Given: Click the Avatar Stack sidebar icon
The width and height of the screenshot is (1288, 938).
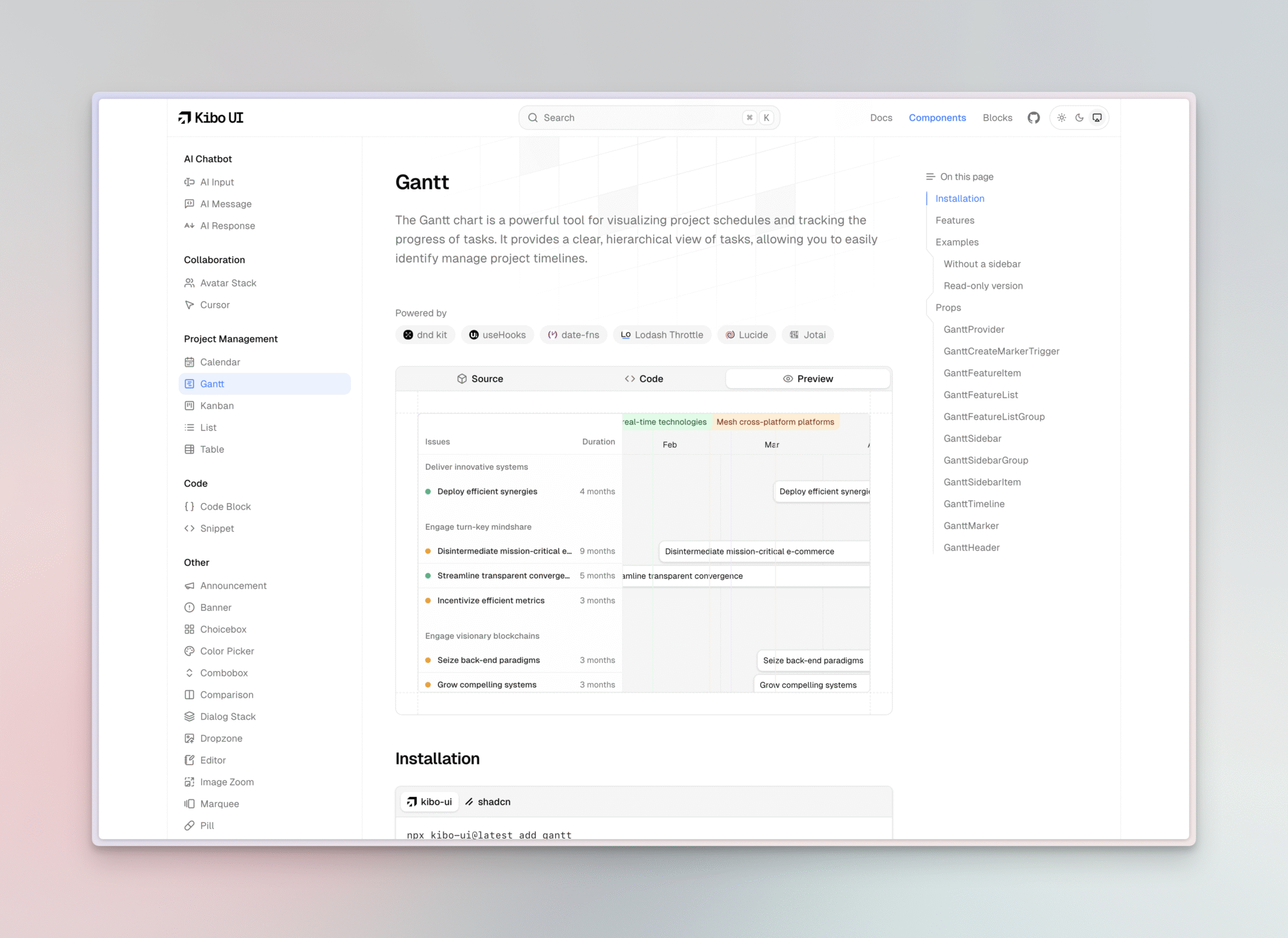Looking at the screenshot, I should [190, 282].
